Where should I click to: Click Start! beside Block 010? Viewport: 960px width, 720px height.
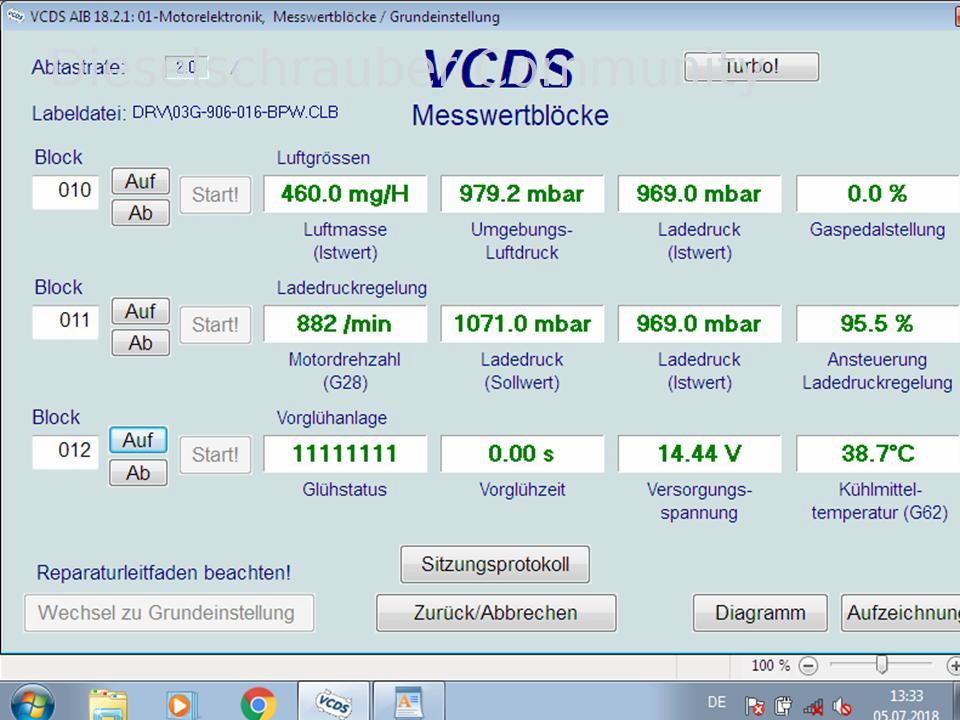tap(216, 195)
